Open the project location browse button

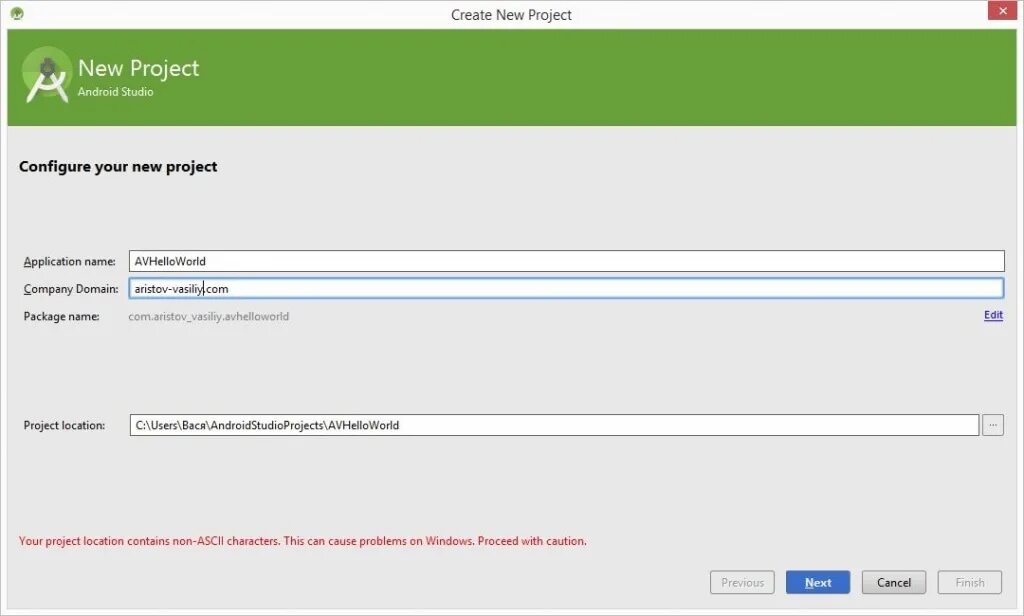click(993, 425)
